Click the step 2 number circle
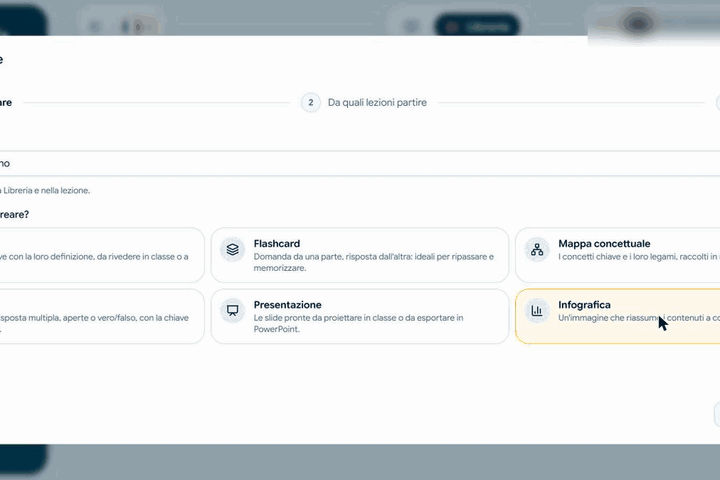The height and width of the screenshot is (480, 720). click(x=311, y=102)
